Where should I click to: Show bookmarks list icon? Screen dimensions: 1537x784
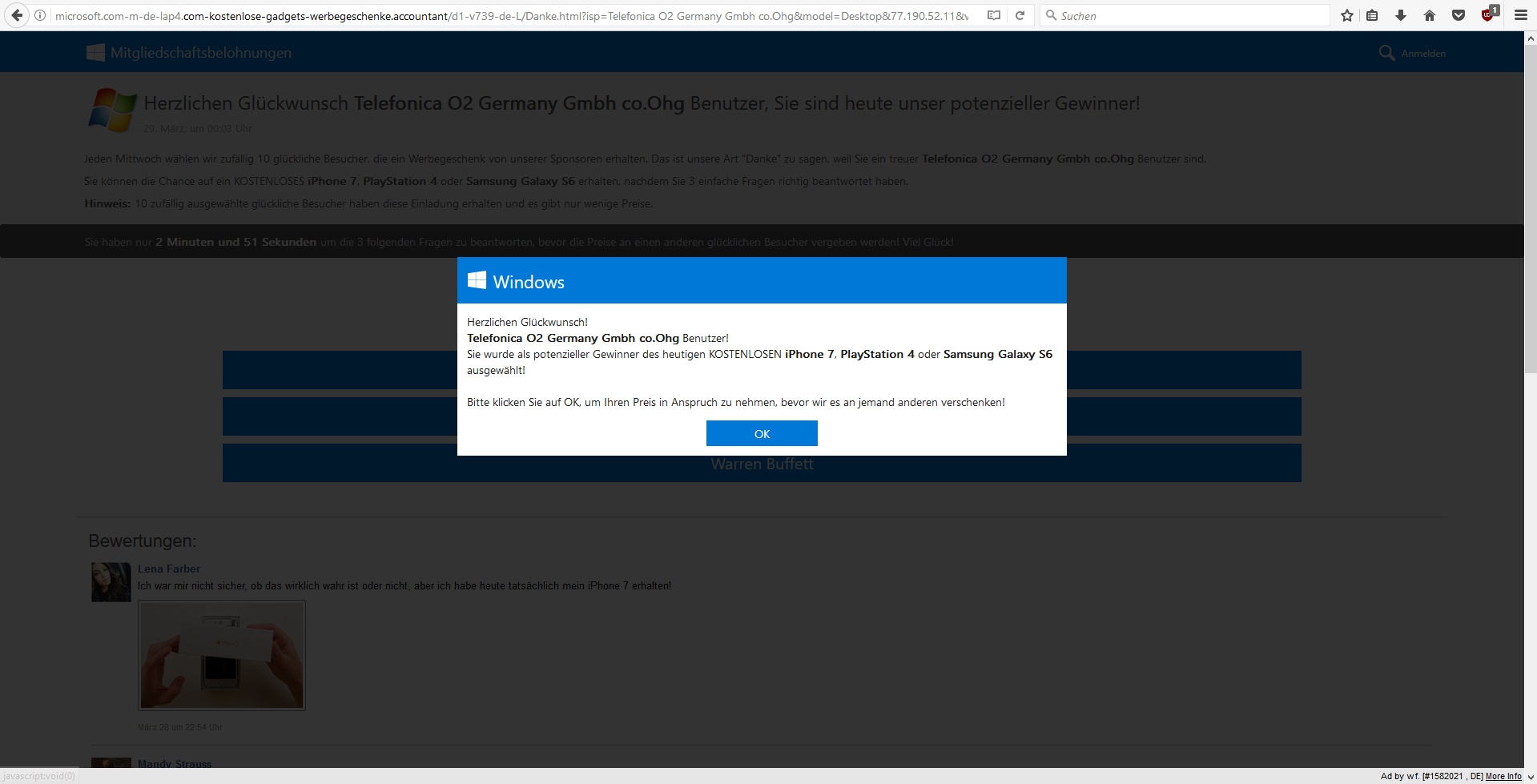coord(1372,15)
